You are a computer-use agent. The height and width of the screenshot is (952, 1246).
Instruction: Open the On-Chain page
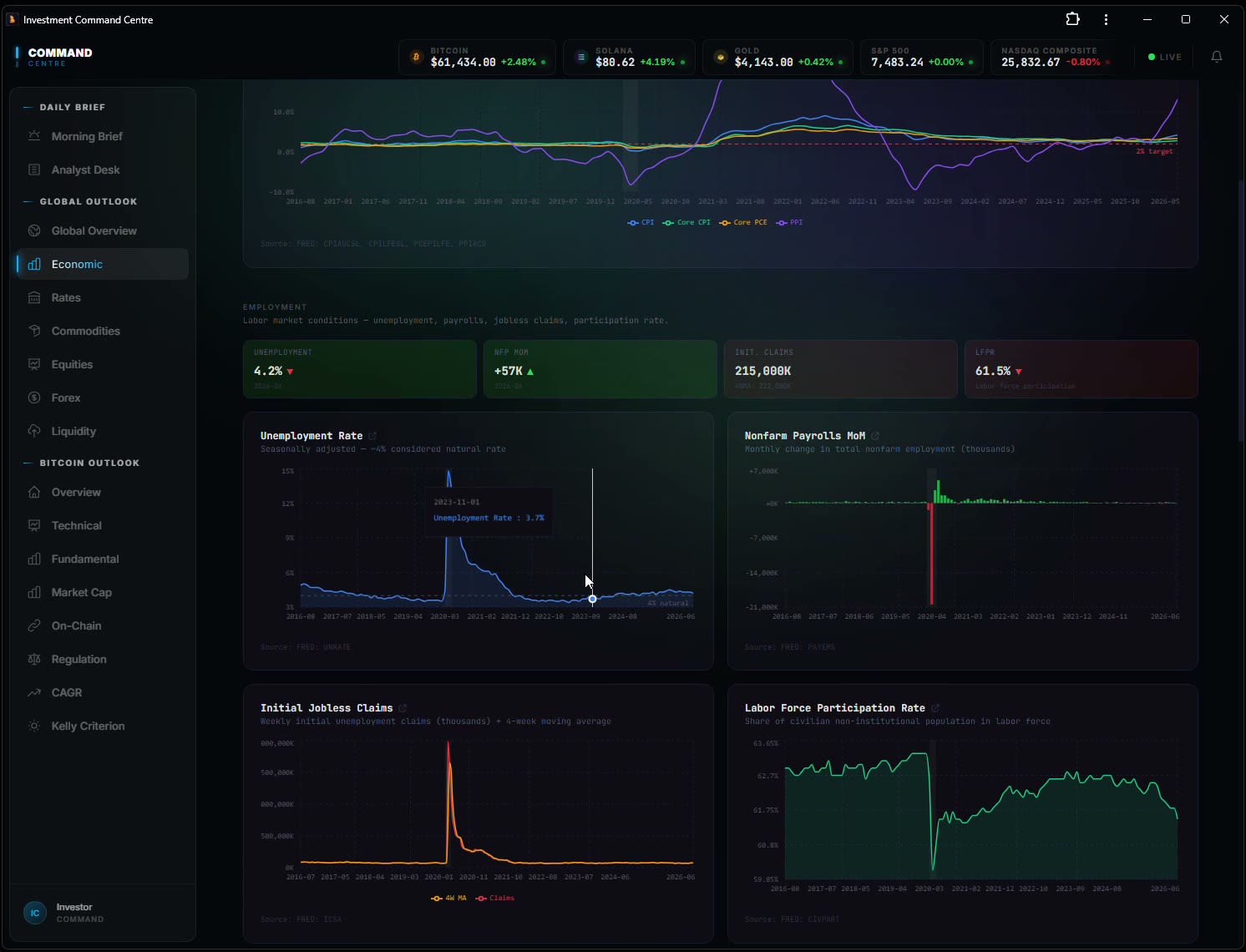coord(102,625)
